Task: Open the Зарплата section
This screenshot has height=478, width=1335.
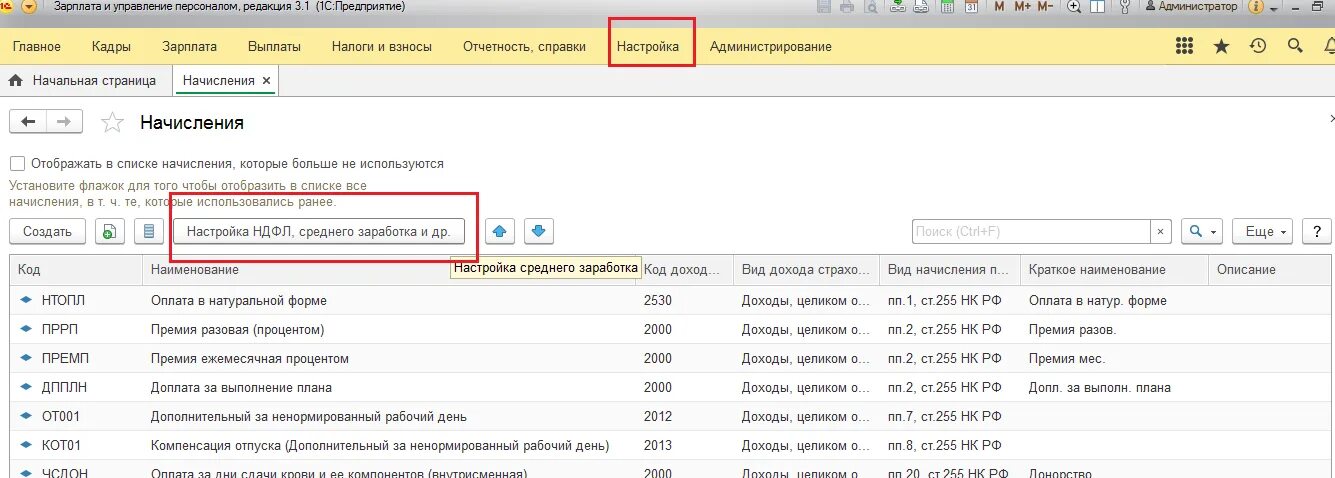Action: (190, 46)
